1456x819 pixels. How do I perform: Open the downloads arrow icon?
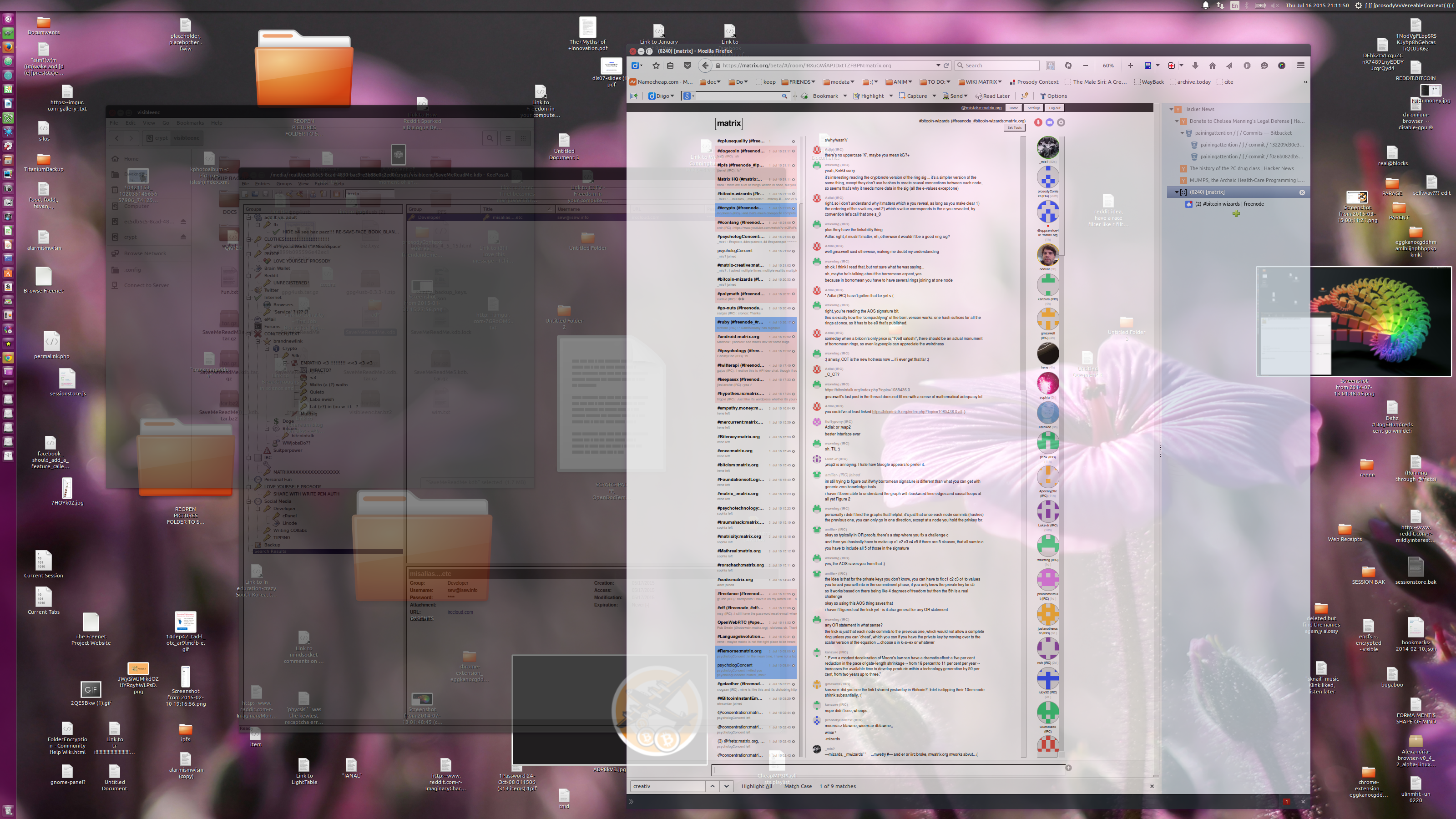1195,66
